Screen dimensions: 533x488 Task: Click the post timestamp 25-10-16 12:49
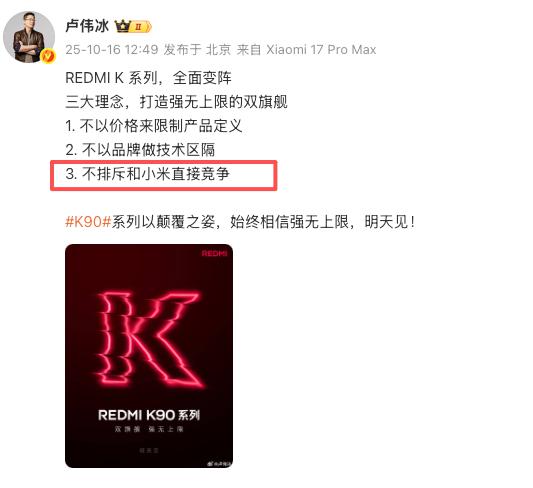[x=111, y=50]
